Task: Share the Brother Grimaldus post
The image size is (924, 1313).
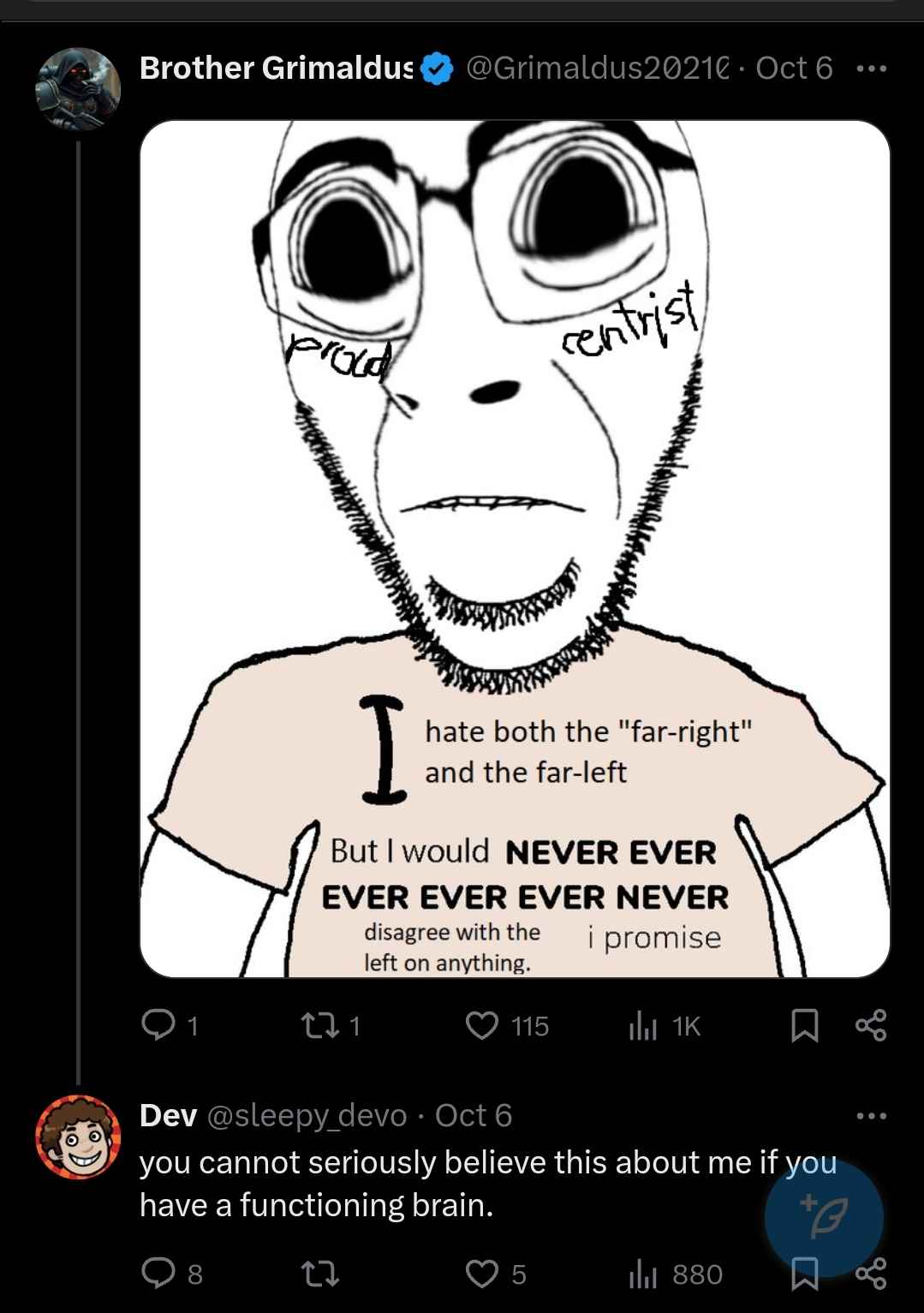Action: (871, 1025)
